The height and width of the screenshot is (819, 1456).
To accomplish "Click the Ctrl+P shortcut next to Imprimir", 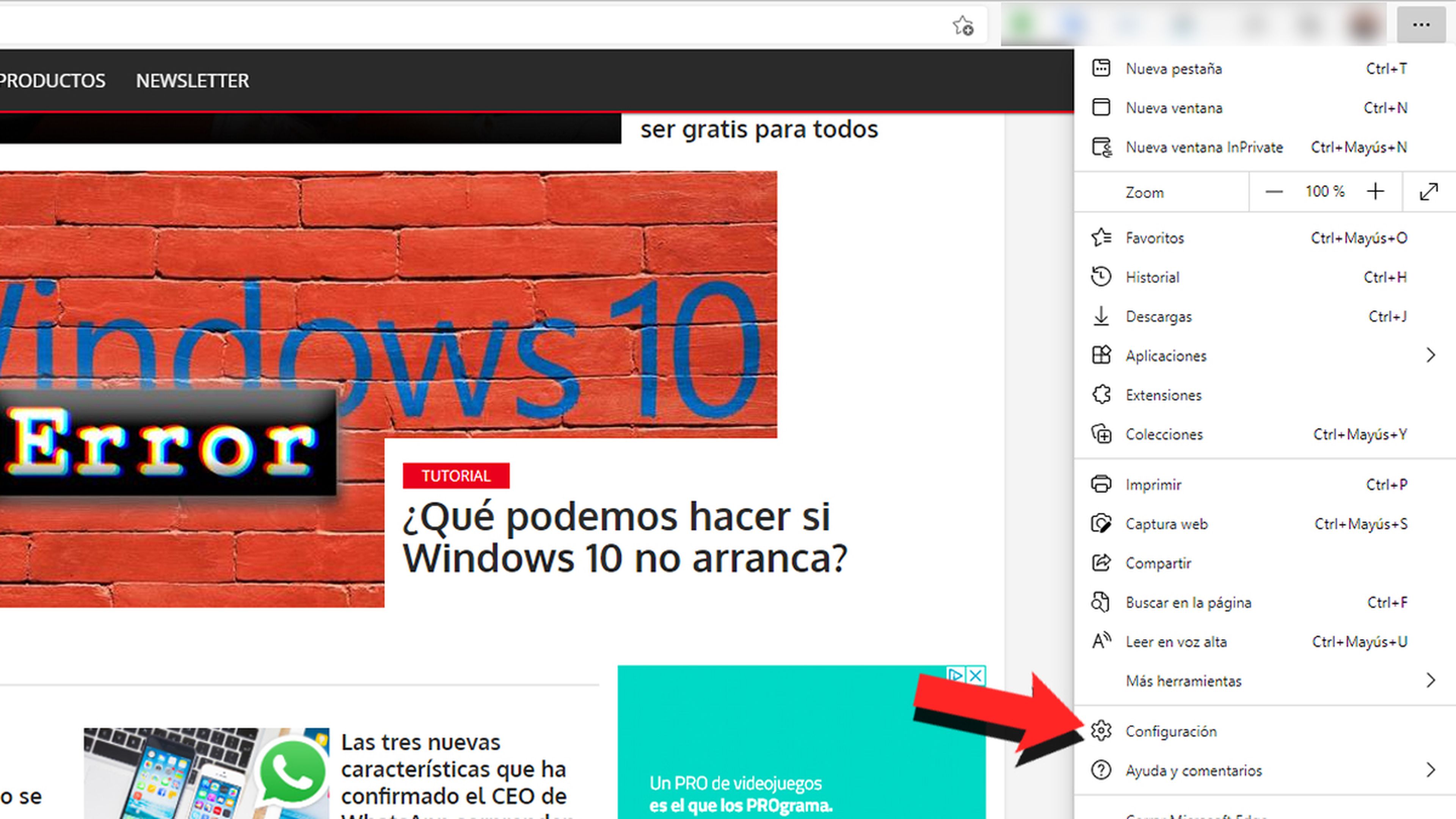I will (1387, 485).
